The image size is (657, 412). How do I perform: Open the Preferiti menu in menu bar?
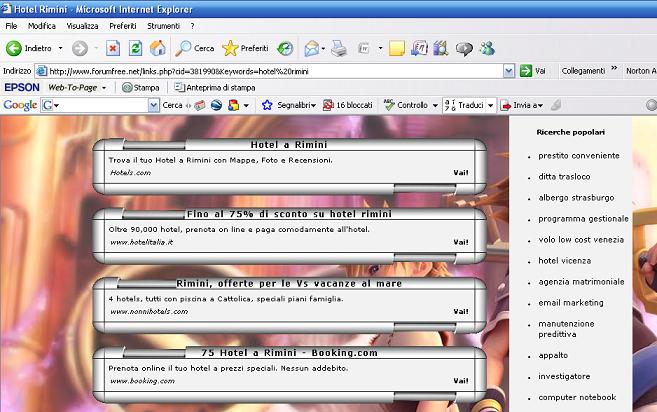pos(123,26)
